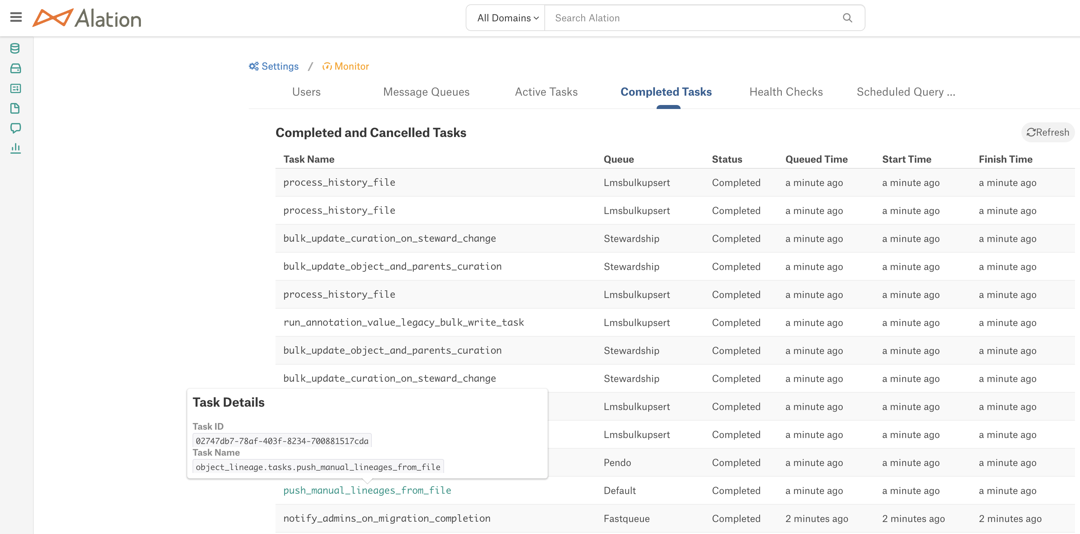Switch to the Users tab
1080x534 pixels.
click(x=307, y=92)
